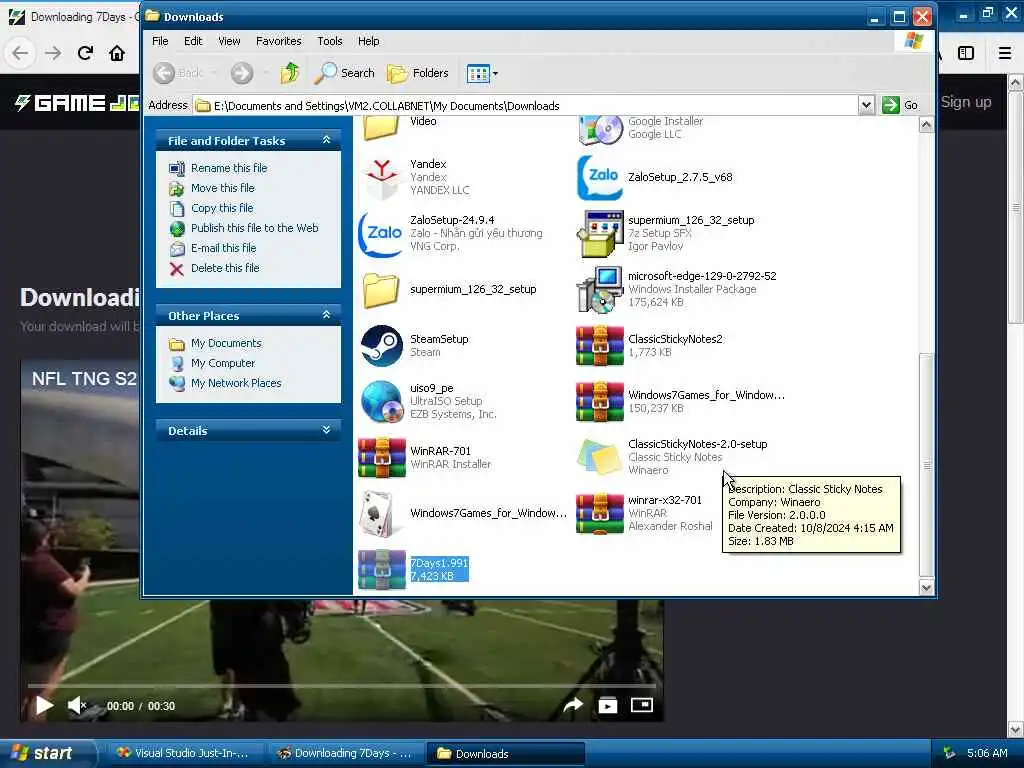This screenshot has height=768, width=1024.
Task: Play the video in browser window
Action: [44, 705]
